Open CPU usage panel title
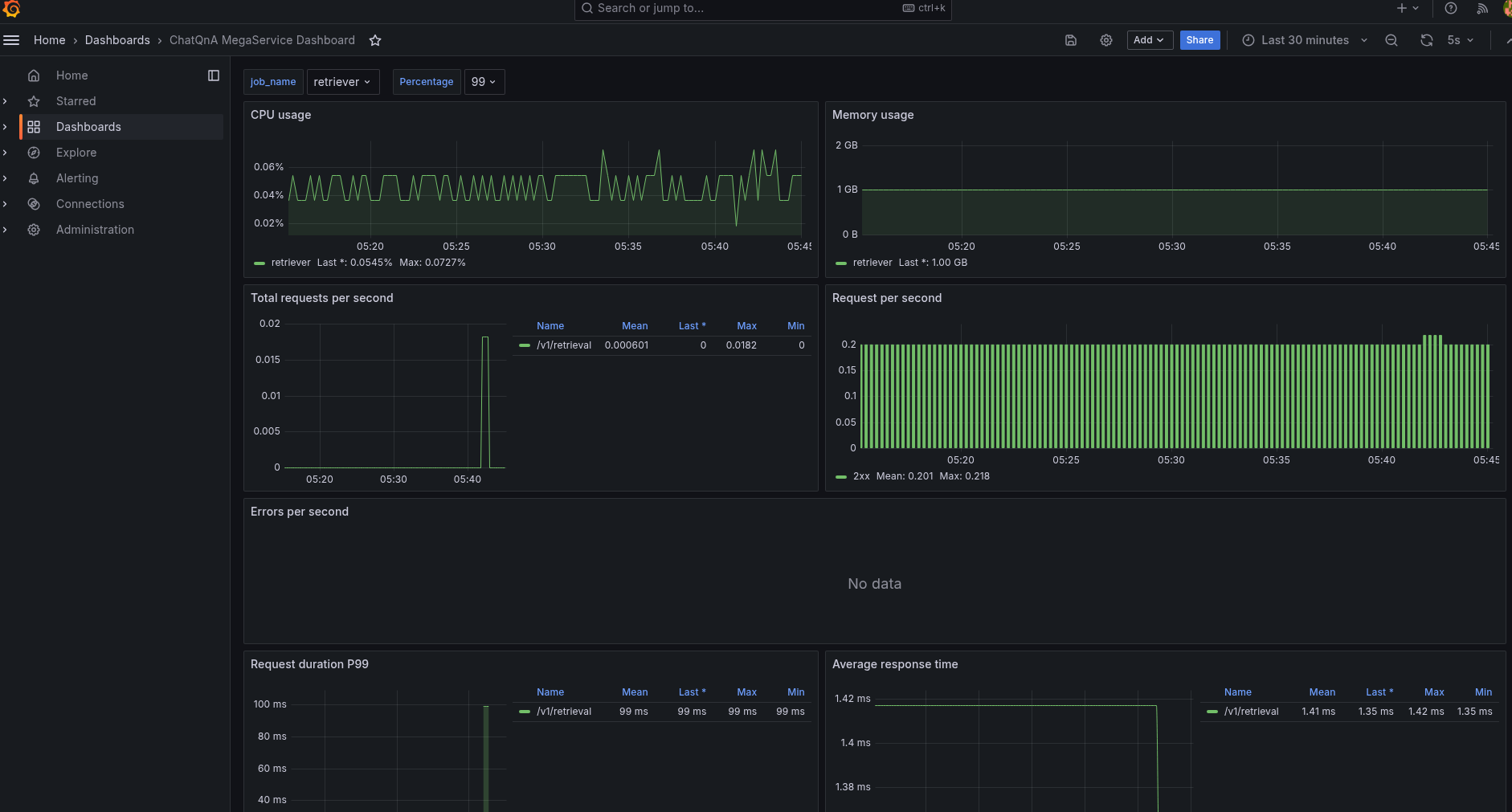The width and height of the screenshot is (1512, 812). coord(281,115)
